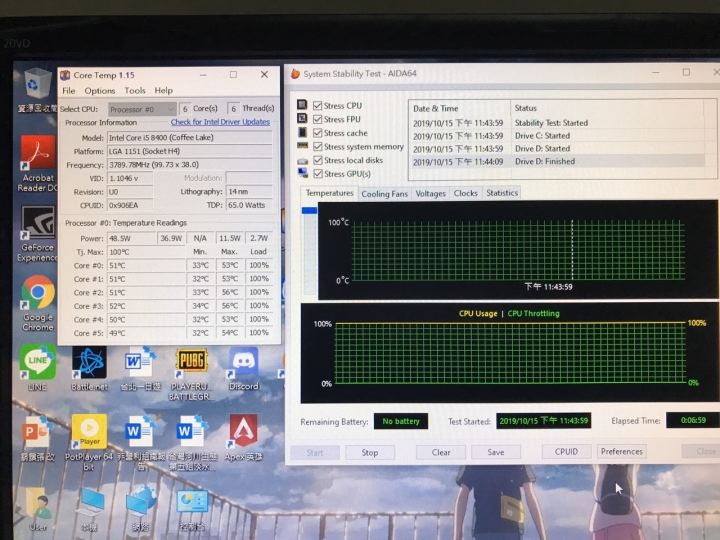
Task: Click the Core #3 temperature value 52°C
Action: pos(146,306)
